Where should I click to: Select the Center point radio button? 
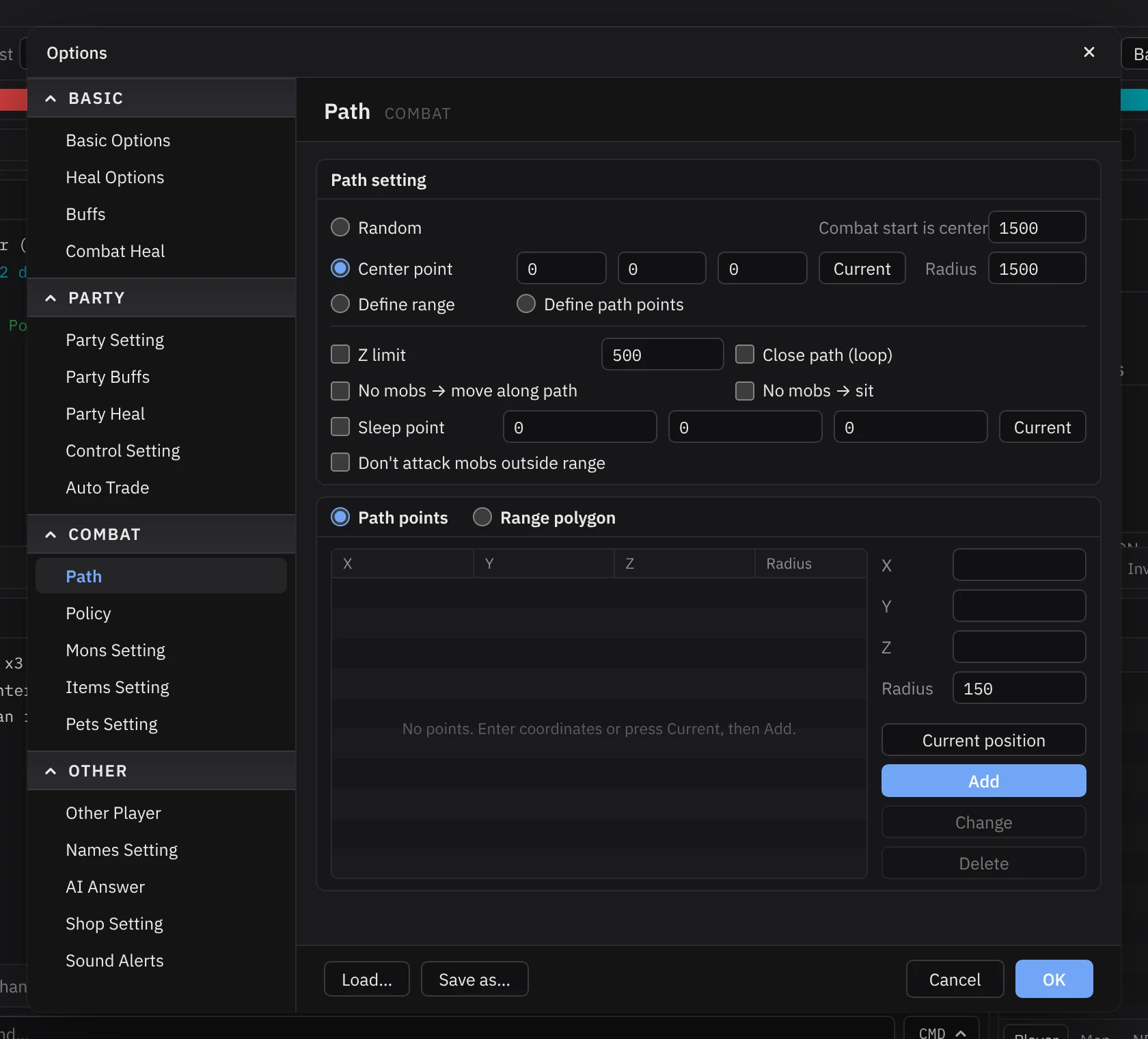(x=340, y=268)
